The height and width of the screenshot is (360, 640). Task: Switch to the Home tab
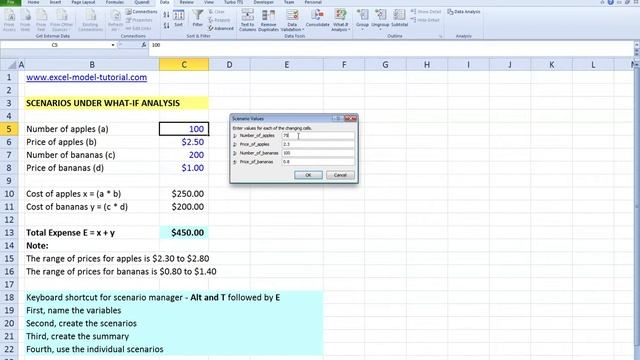tap(33, 2)
